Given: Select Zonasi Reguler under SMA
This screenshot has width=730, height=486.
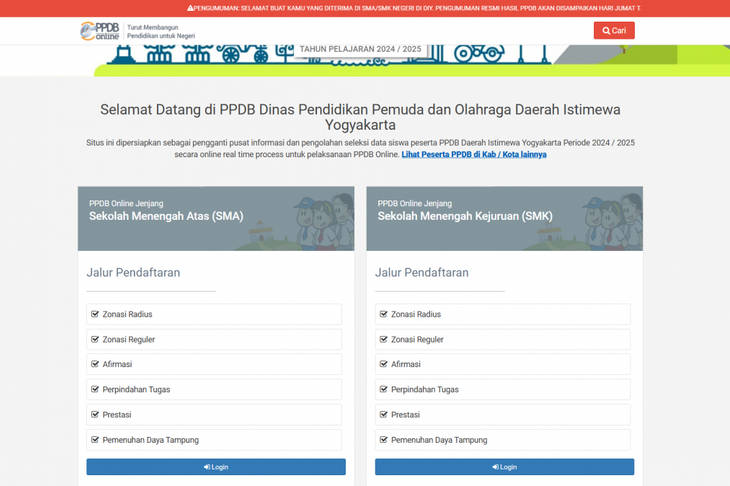Looking at the screenshot, I should [214, 339].
